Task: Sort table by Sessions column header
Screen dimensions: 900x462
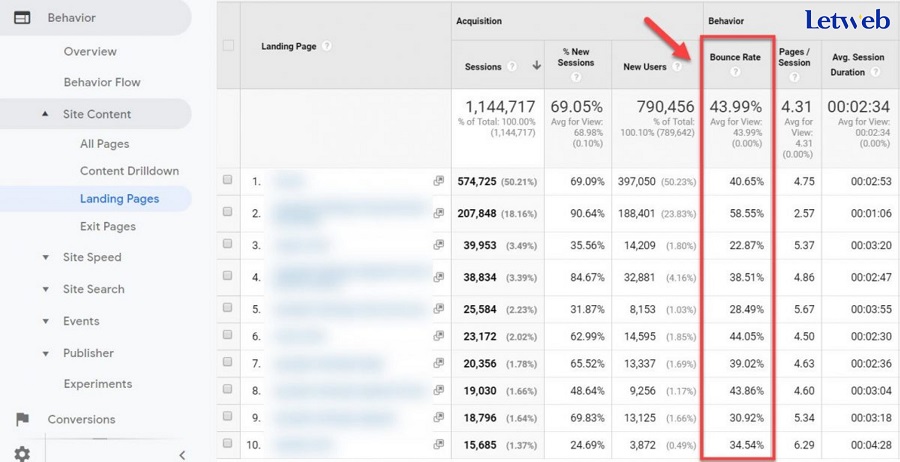Action: tap(483, 67)
